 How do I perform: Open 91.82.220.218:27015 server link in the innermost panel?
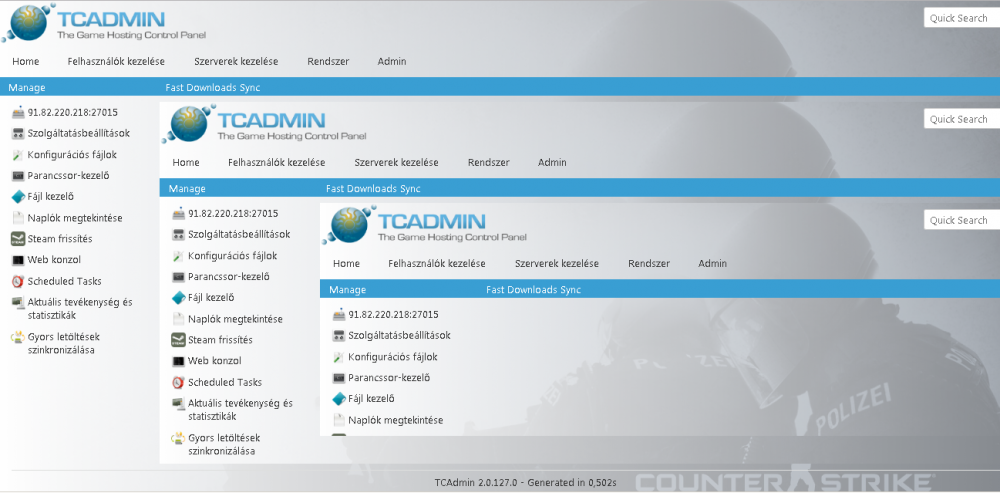393,315
